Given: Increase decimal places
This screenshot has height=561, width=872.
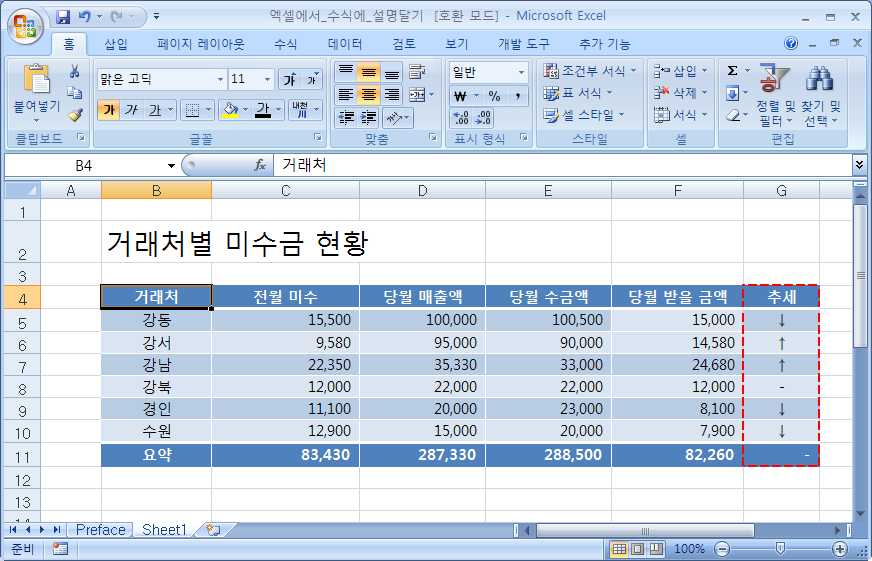Looking at the screenshot, I should point(460,118).
